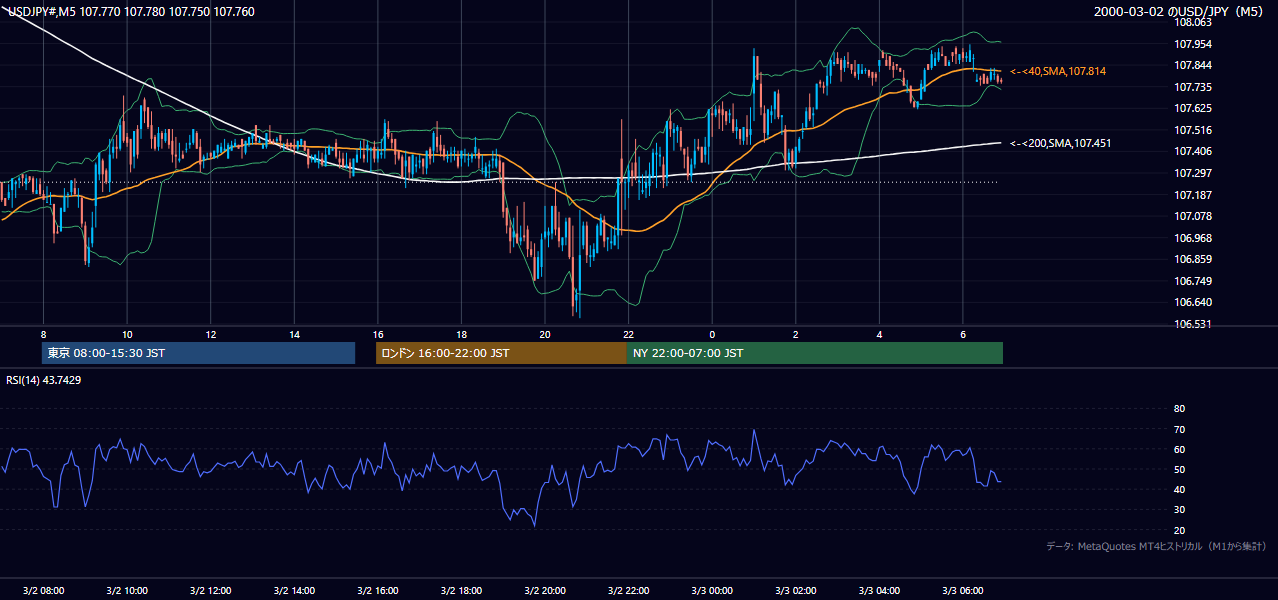Click price axis value 107.078
The height and width of the screenshot is (600, 1278).
coord(1193,216)
